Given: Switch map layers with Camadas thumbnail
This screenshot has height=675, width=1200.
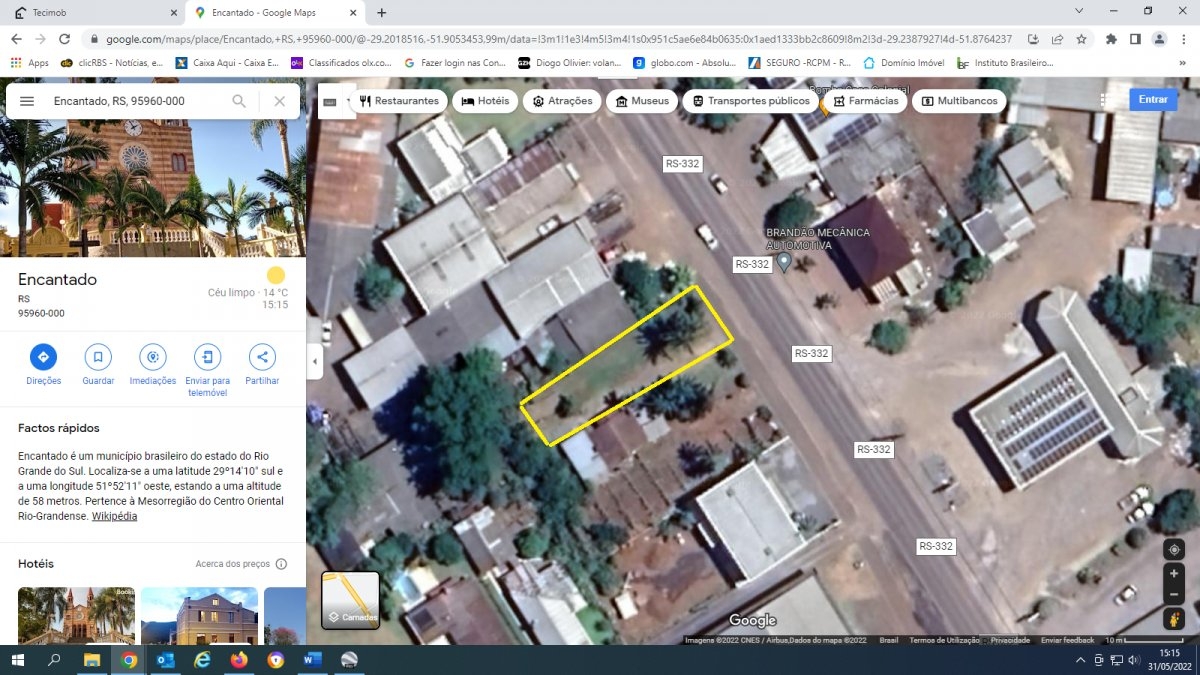Looking at the screenshot, I should coord(350,599).
